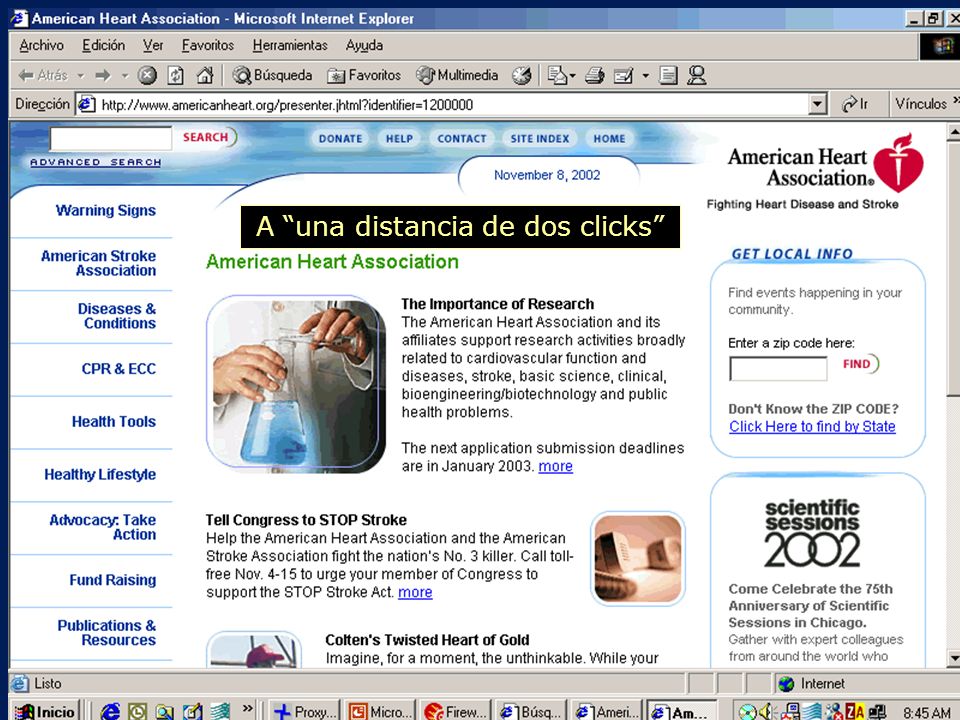Click more link after STOP Stroke Act

415,592
